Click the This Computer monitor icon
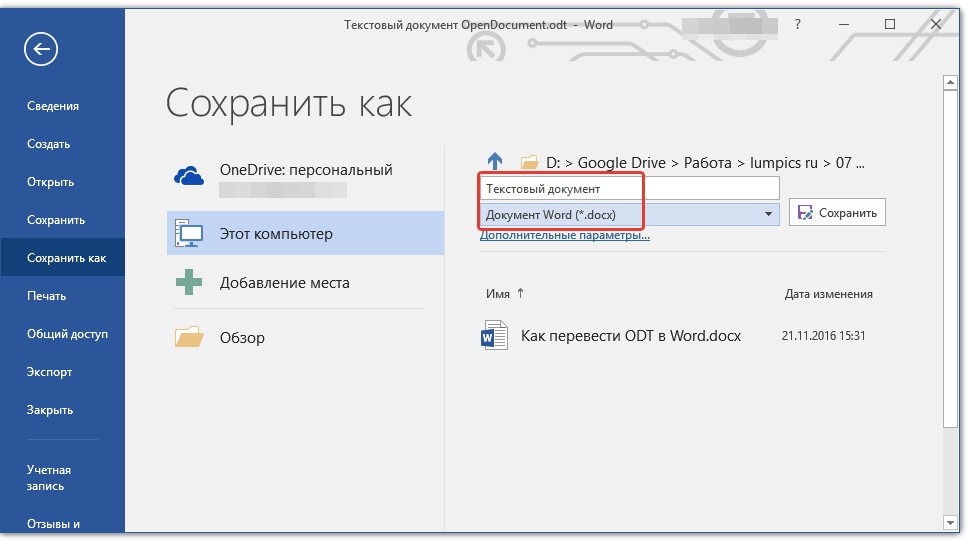Image resolution: width=968 pixels, height=541 pixels. pyautogui.click(x=189, y=233)
